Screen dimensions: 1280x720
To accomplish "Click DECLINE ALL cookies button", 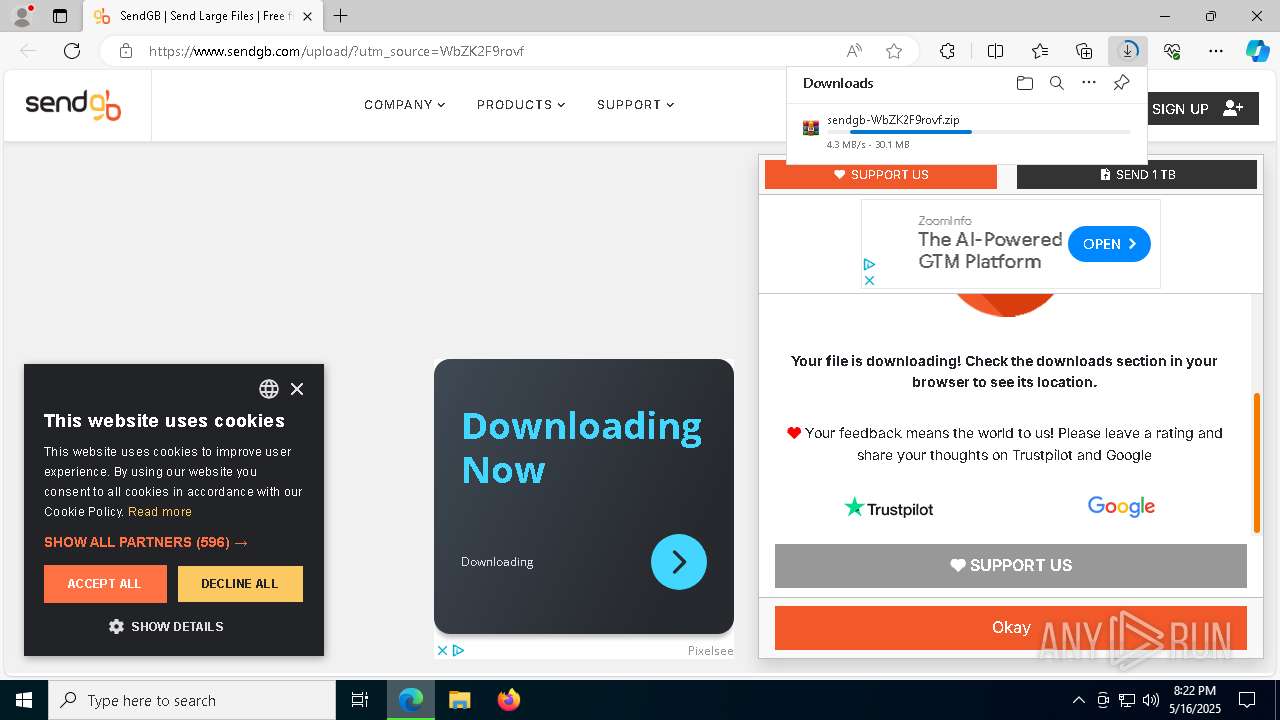I will [240, 584].
